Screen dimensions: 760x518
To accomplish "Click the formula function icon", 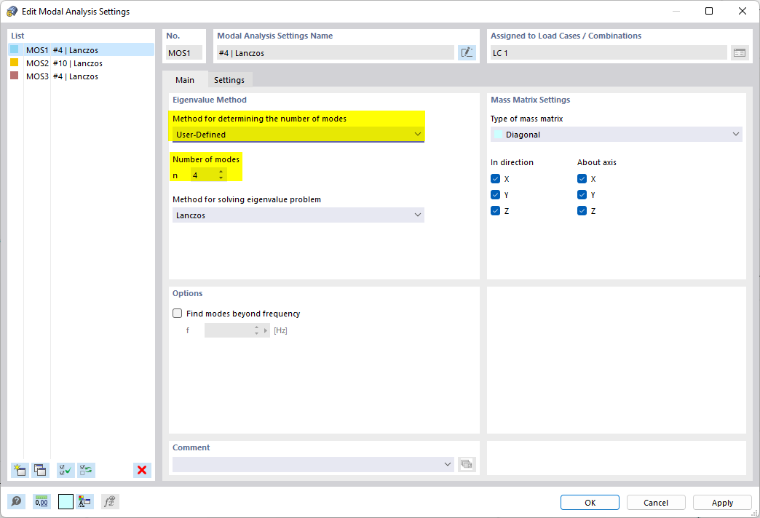I will [110, 502].
